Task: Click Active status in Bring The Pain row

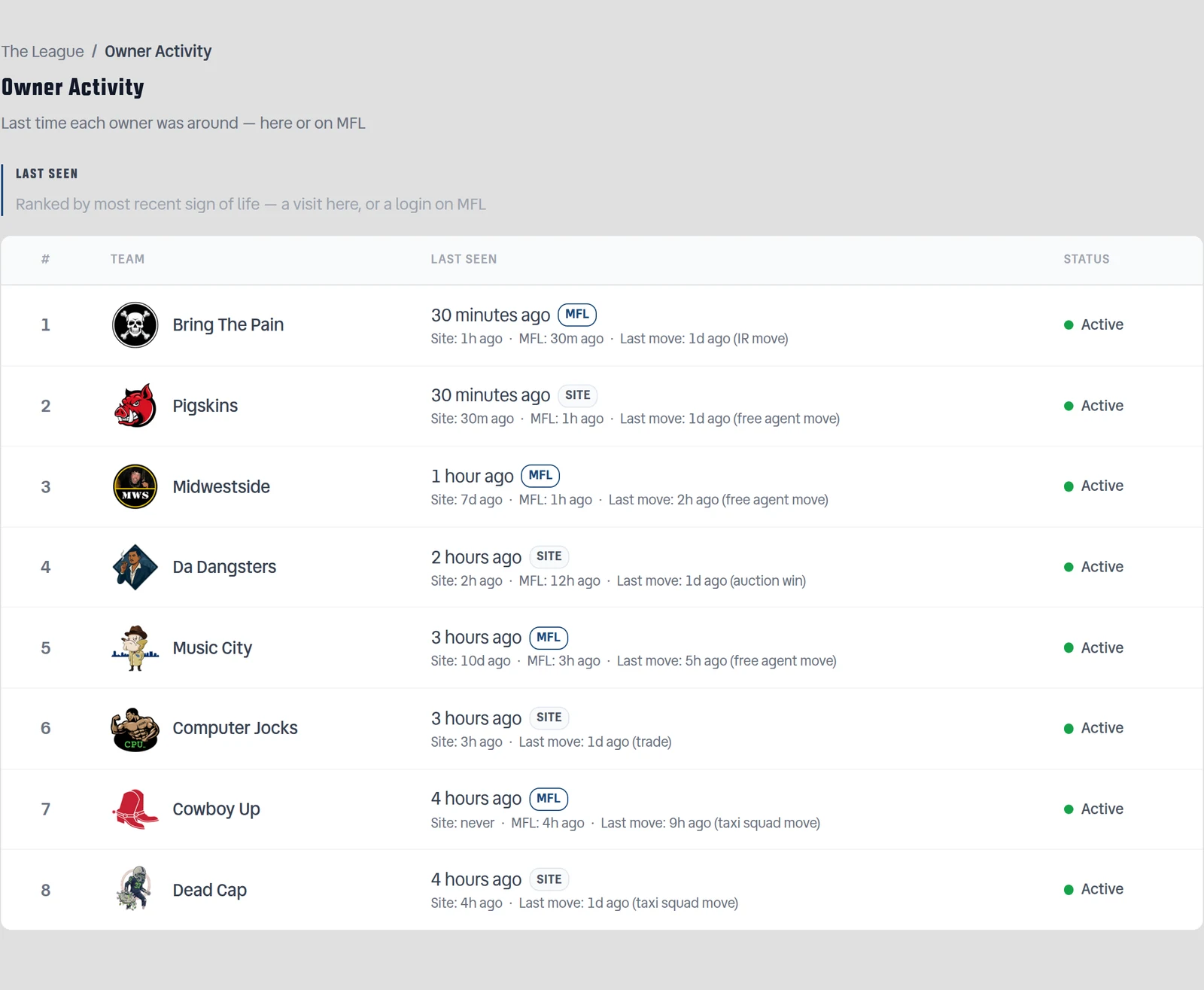Action: [x=1093, y=324]
